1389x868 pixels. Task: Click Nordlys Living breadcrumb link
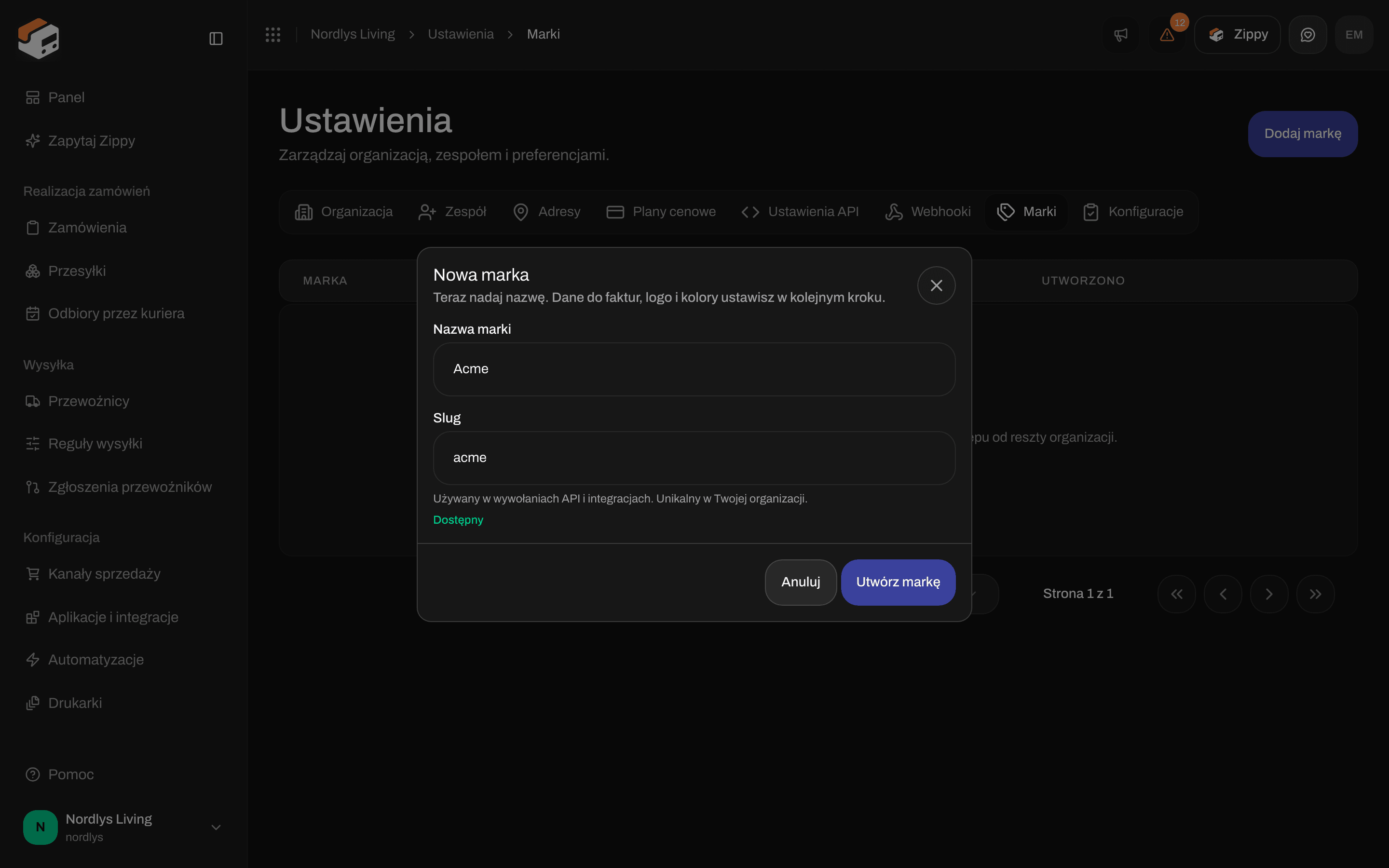[353, 34]
